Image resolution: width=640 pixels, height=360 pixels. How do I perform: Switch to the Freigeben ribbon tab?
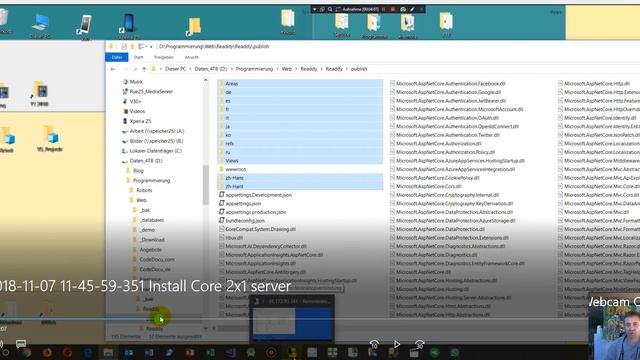[164, 57]
